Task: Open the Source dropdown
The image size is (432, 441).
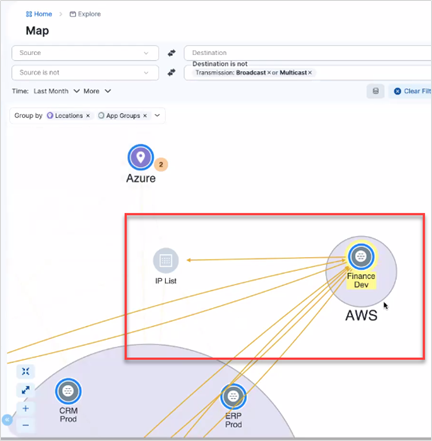Action: tap(85, 53)
